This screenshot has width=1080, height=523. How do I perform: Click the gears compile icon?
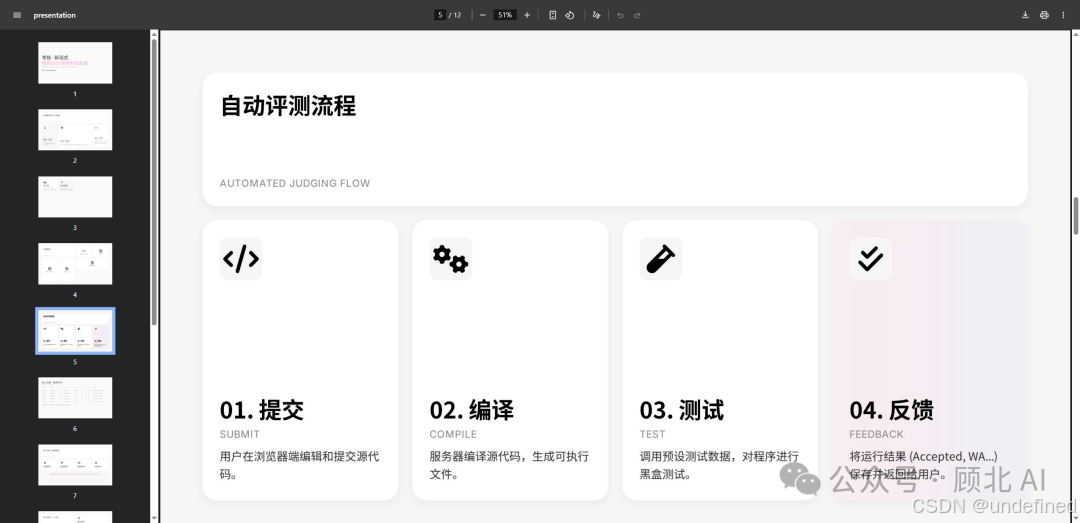[450, 259]
